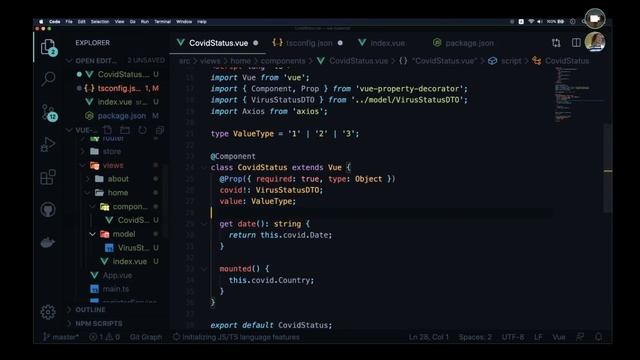The width and height of the screenshot is (640, 360).
Task: Click New File icon in explorer header
Action: tap(108, 130)
